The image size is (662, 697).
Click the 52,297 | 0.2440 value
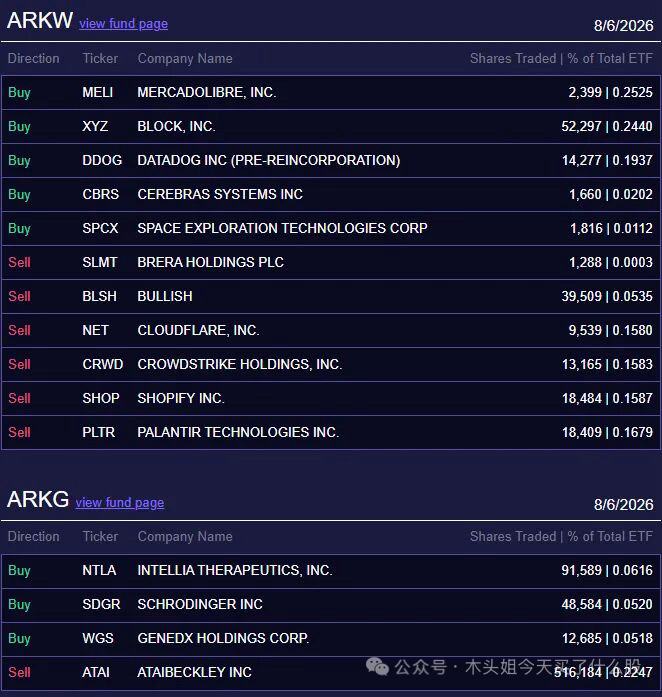coord(607,126)
